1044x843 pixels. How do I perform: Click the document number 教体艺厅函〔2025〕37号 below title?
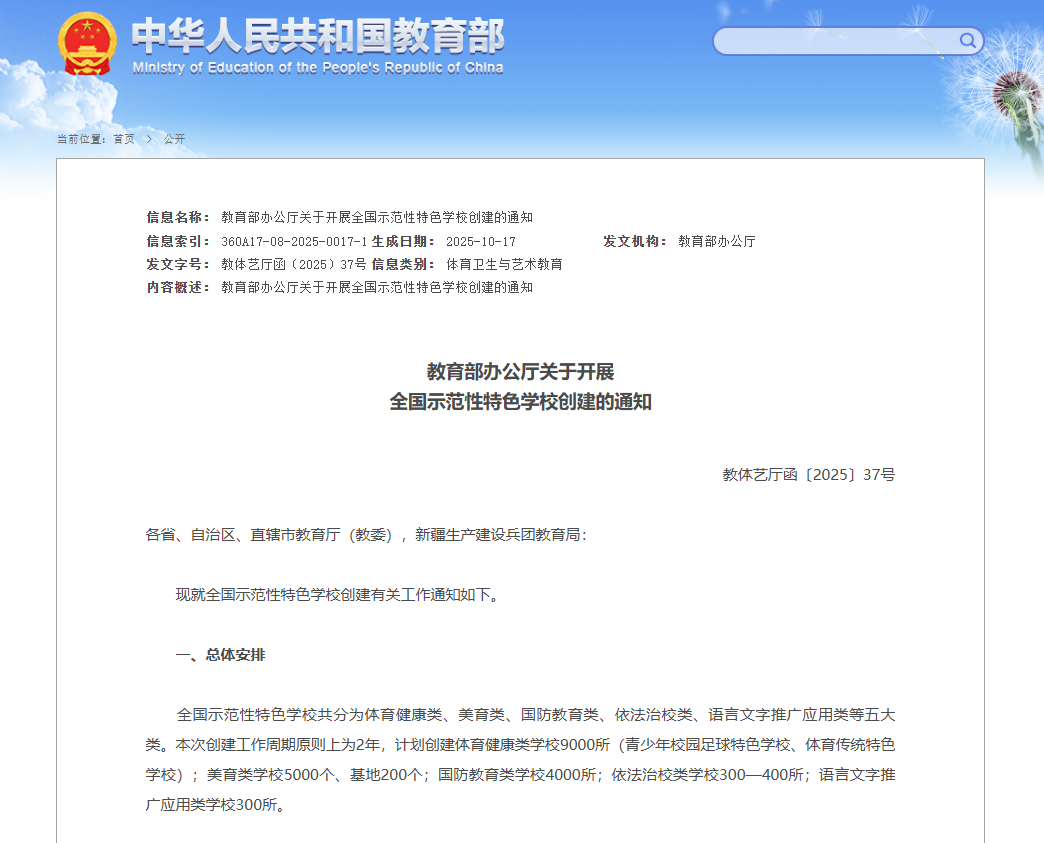point(809,474)
